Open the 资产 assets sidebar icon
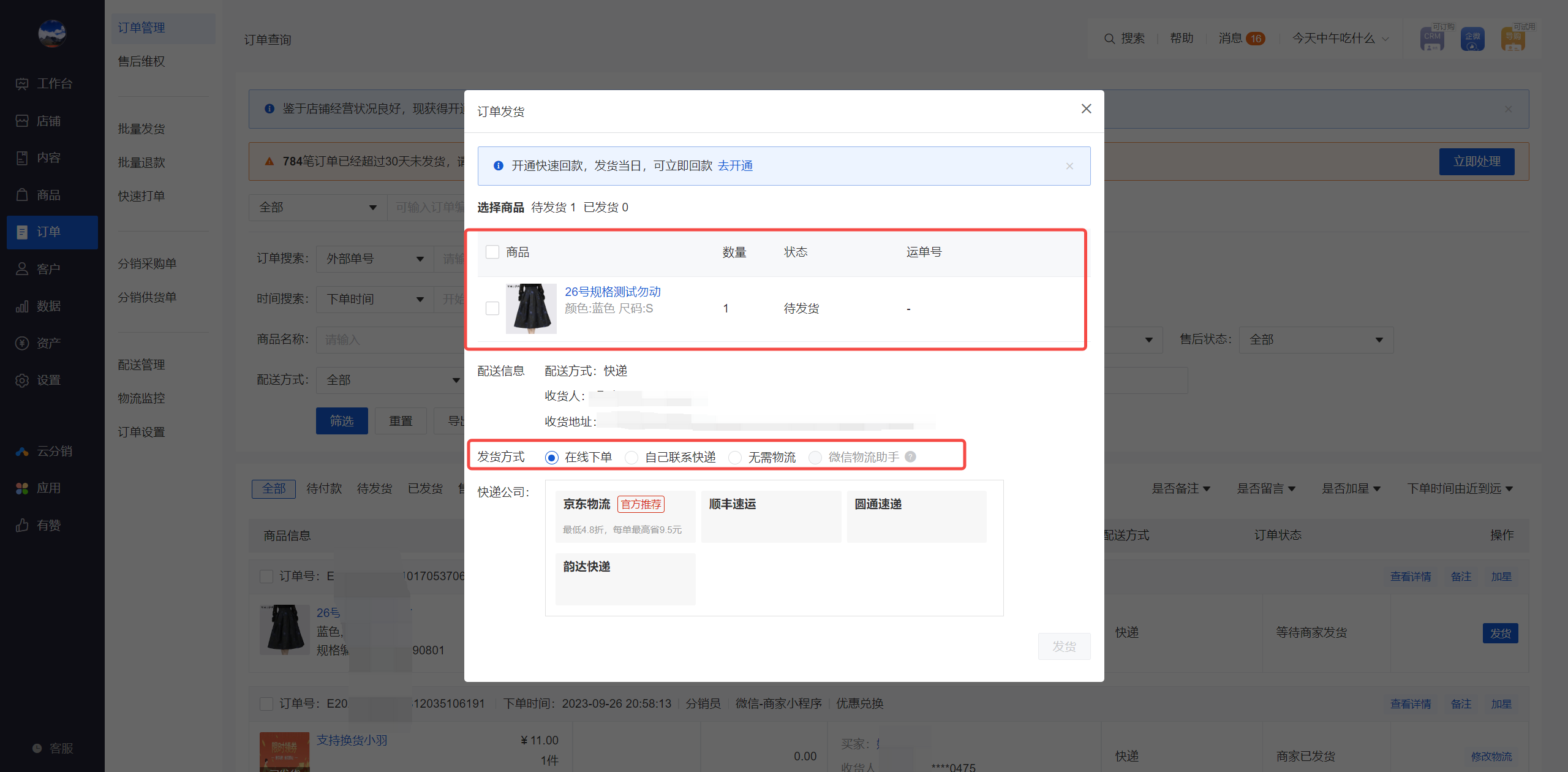 (x=22, y=343)
